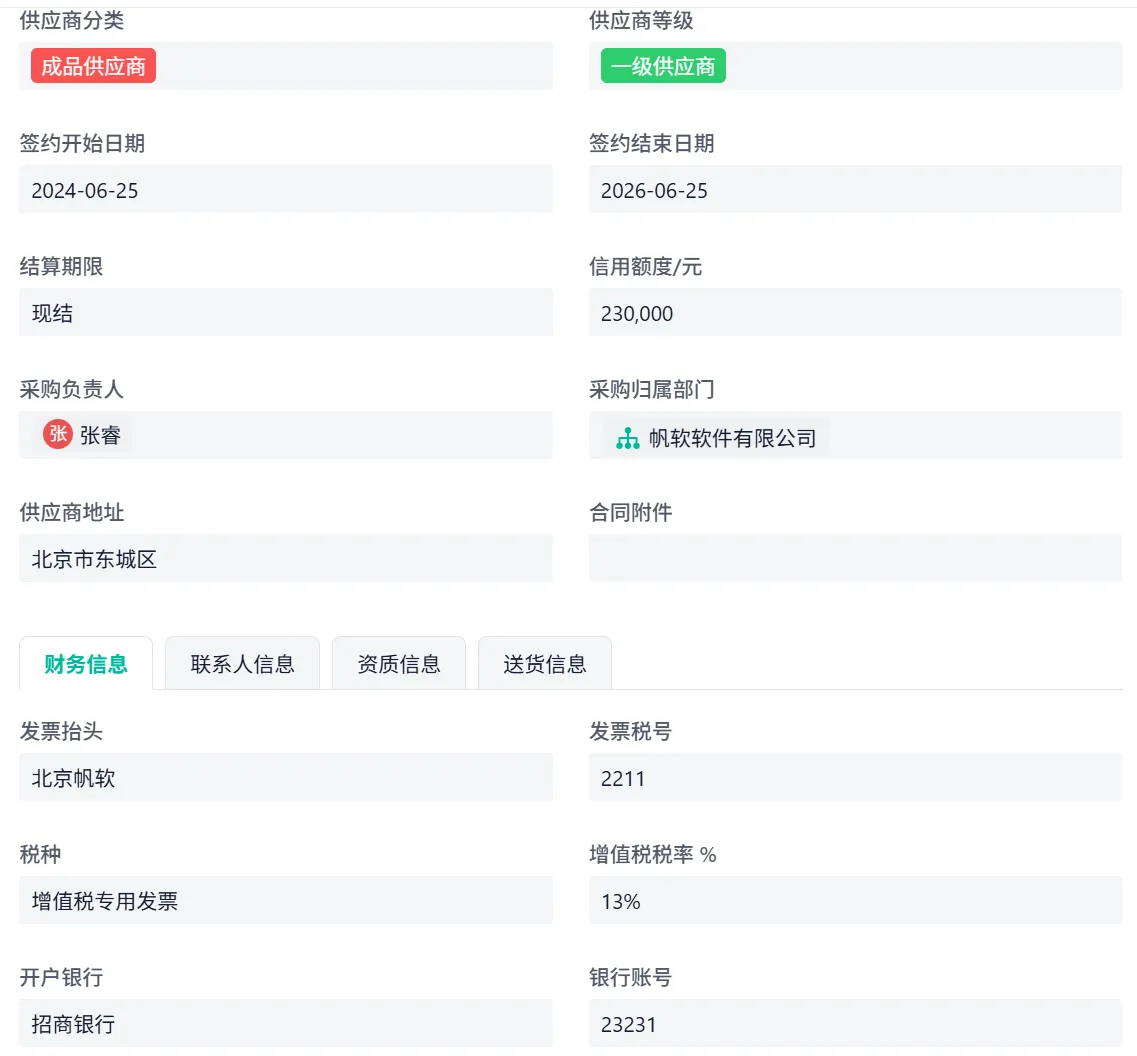Click the 采购归属部门 label
Image resolution: width=1137 pixels, height=1056 pixels.
click(651, 389)
